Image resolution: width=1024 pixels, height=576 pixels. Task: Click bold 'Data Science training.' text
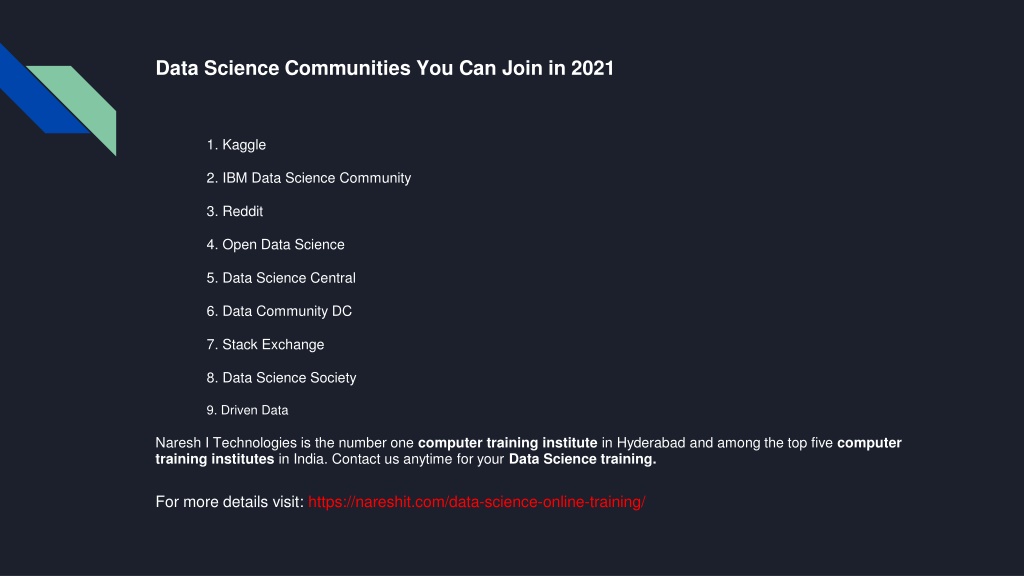pos(583,459)
